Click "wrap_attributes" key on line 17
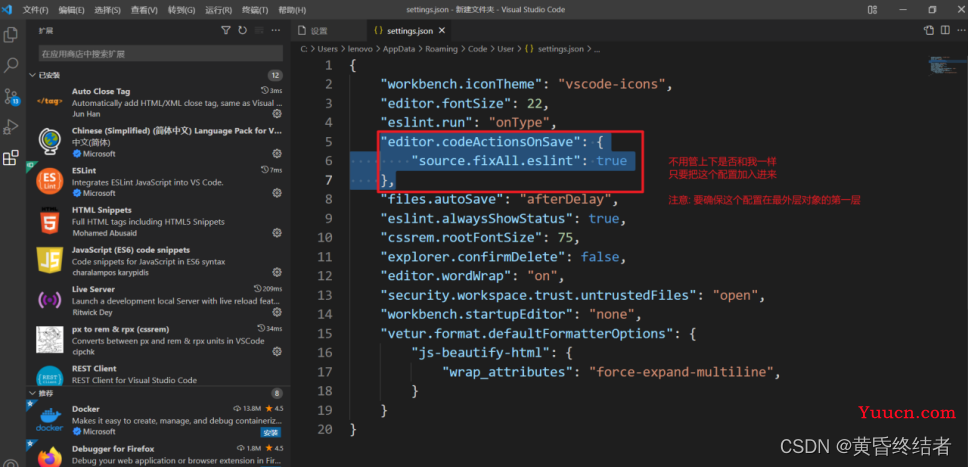Screen dimensions: 968x467 [x=509, y=372]
